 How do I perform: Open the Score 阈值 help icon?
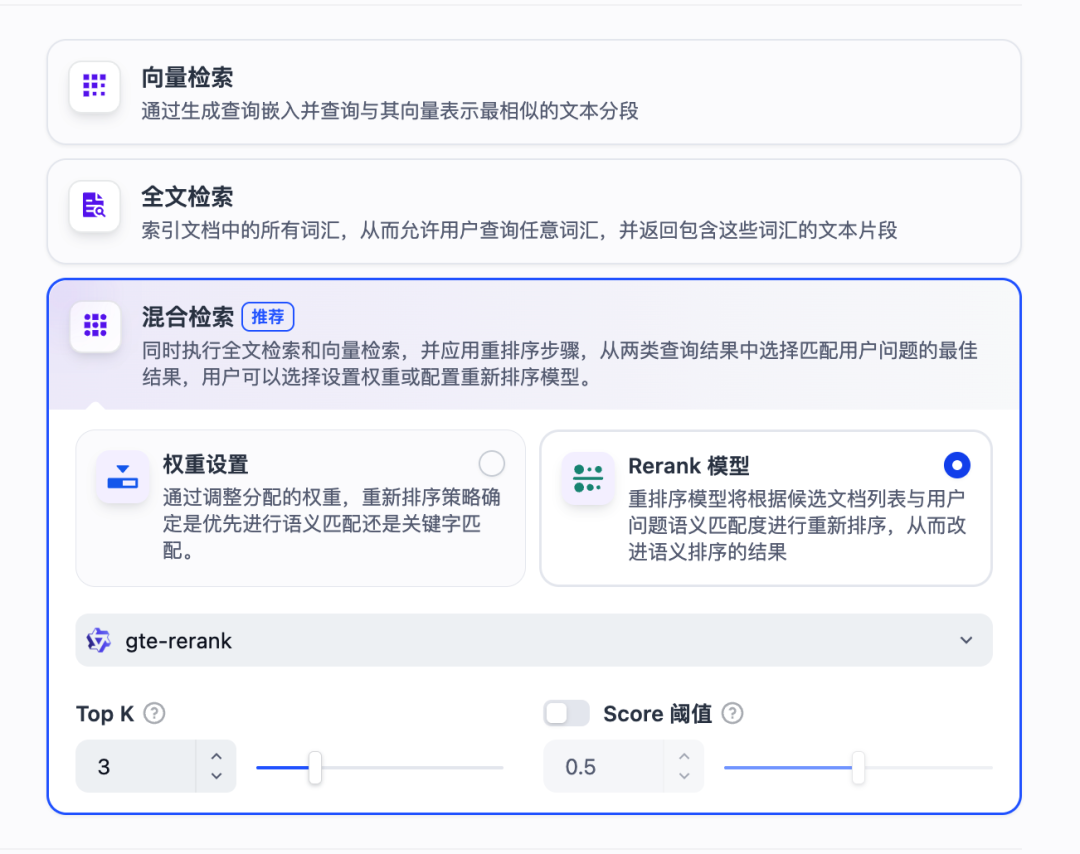click(731, 713)
